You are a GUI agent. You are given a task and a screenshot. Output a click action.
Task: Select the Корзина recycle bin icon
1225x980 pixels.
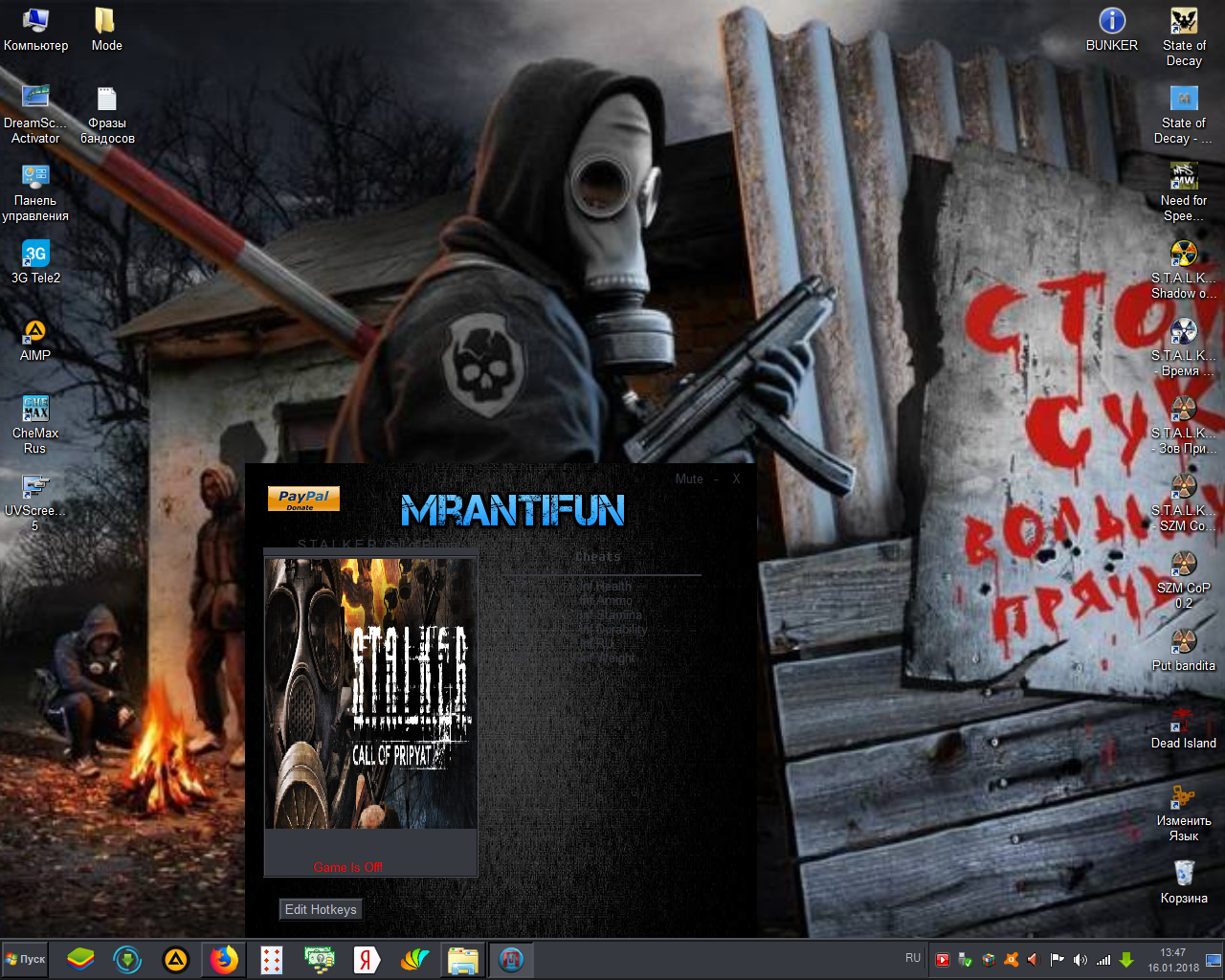1184,881
